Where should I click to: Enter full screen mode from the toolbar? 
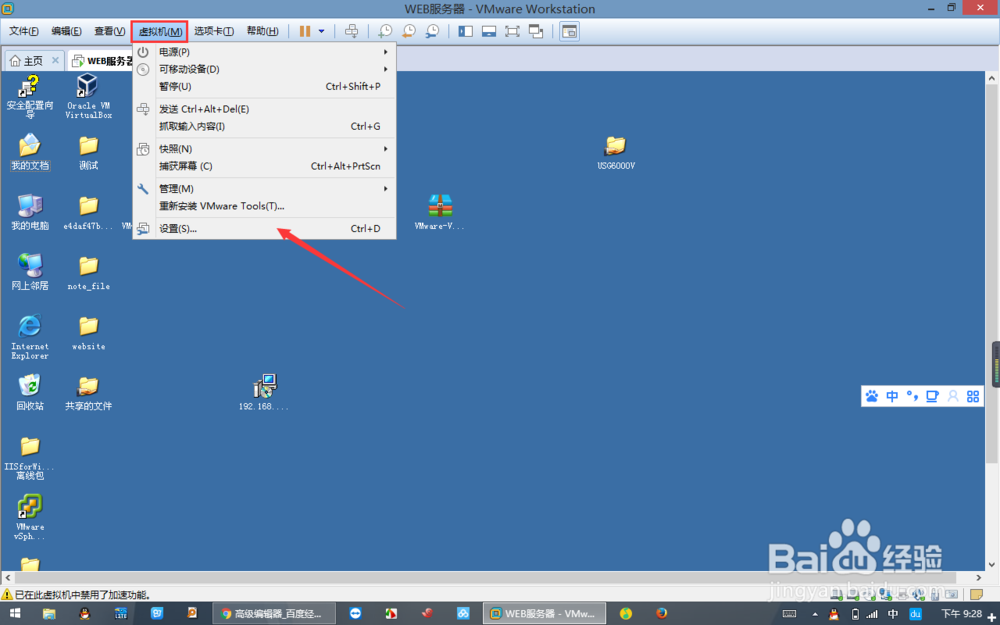(512, 31)
